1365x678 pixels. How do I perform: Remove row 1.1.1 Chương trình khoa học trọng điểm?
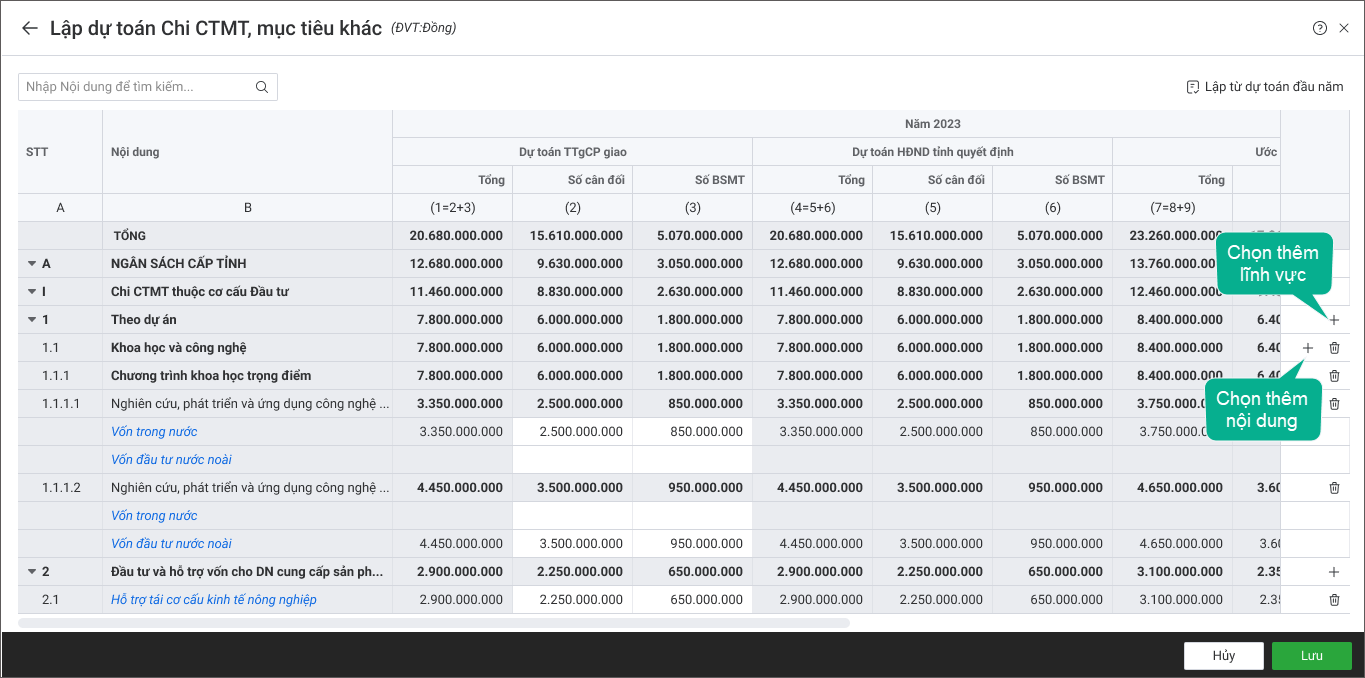click(1334, 376)
